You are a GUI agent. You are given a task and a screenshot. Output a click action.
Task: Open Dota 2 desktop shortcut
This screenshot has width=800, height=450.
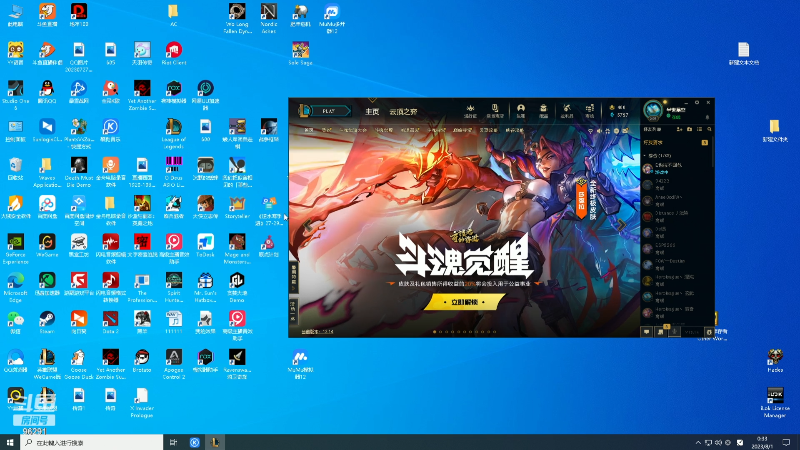click(110, 322)
